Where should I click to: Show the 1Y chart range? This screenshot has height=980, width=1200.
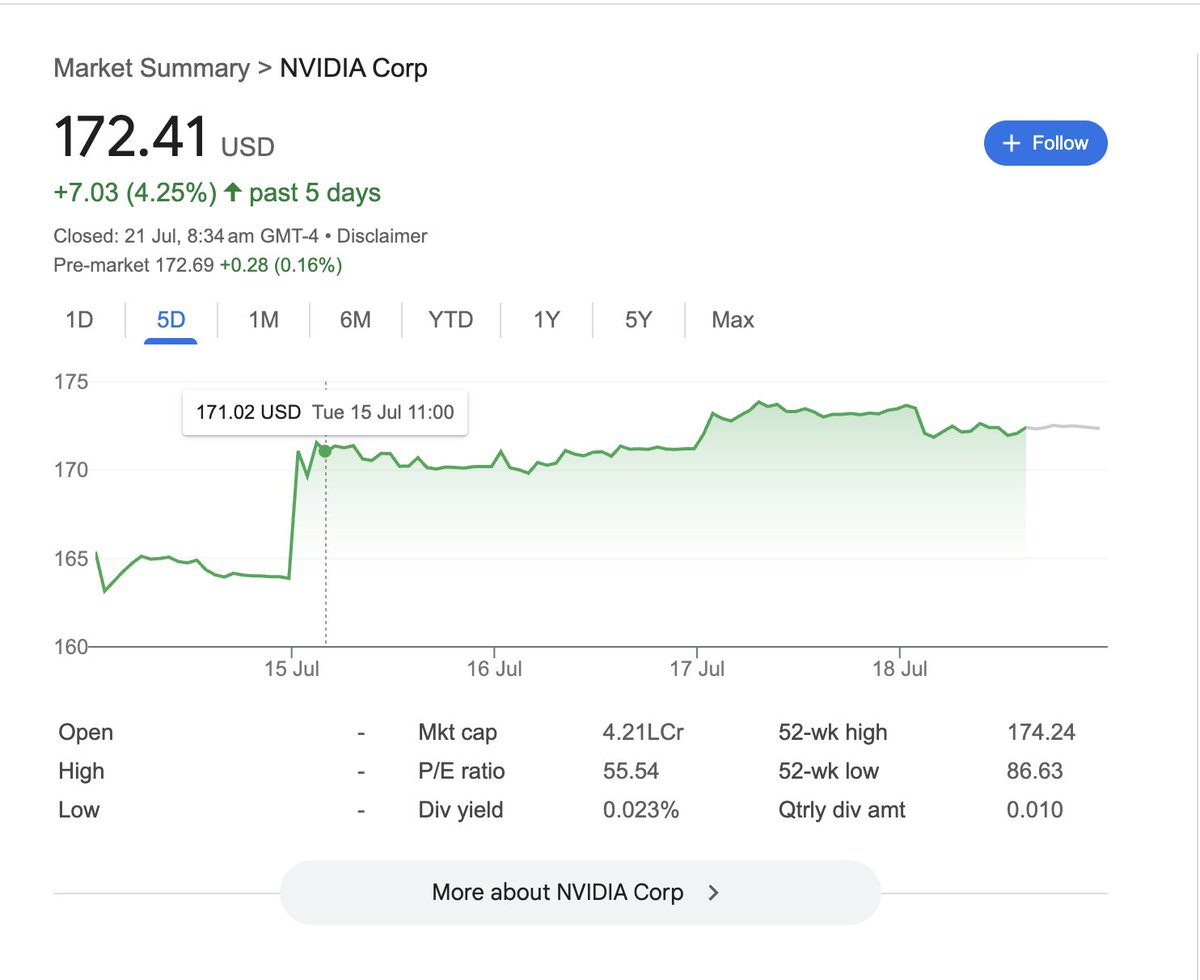(x=546, y=320)
